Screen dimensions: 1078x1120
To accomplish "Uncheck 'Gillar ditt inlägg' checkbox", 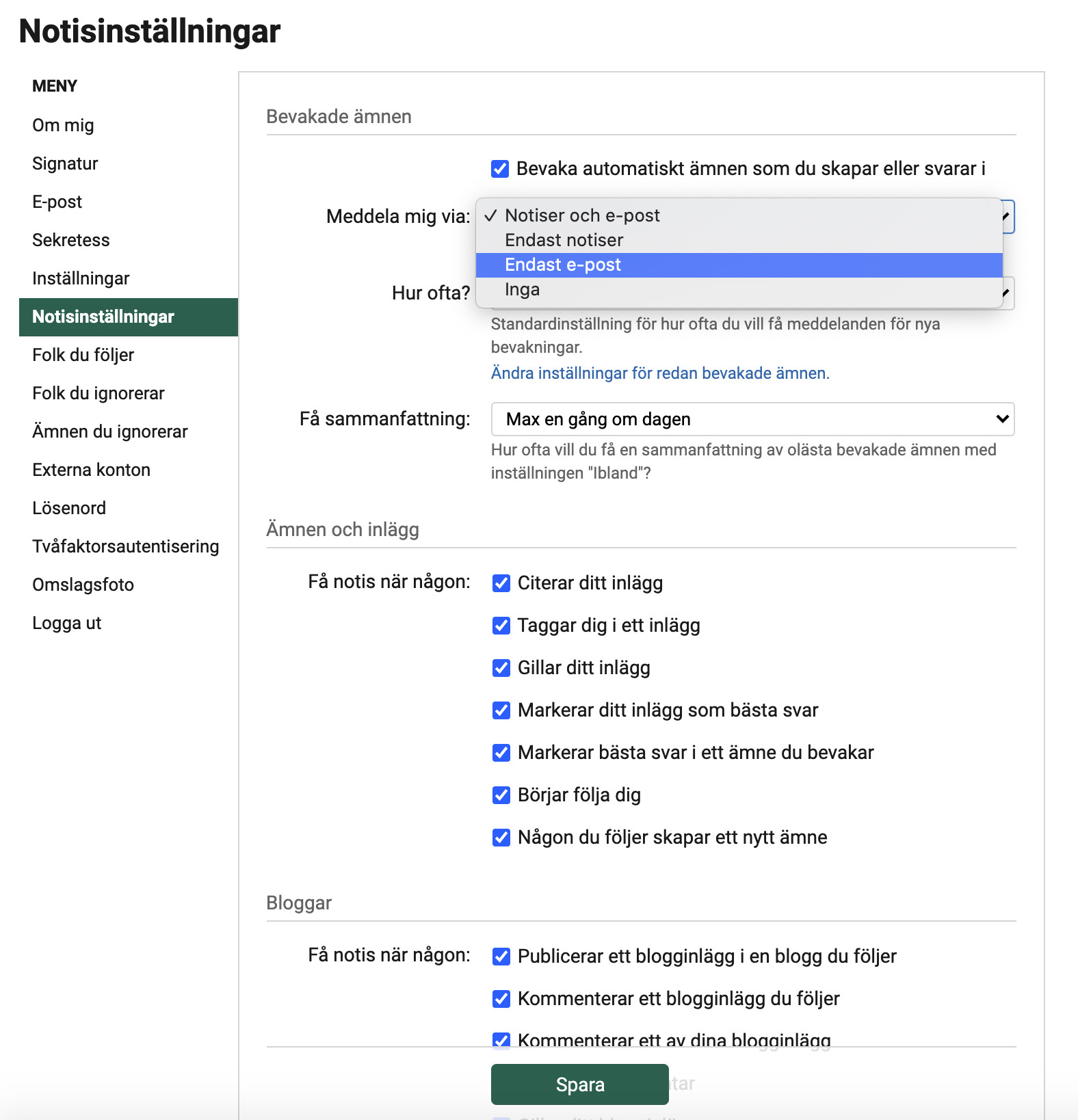I will (501, 668).
